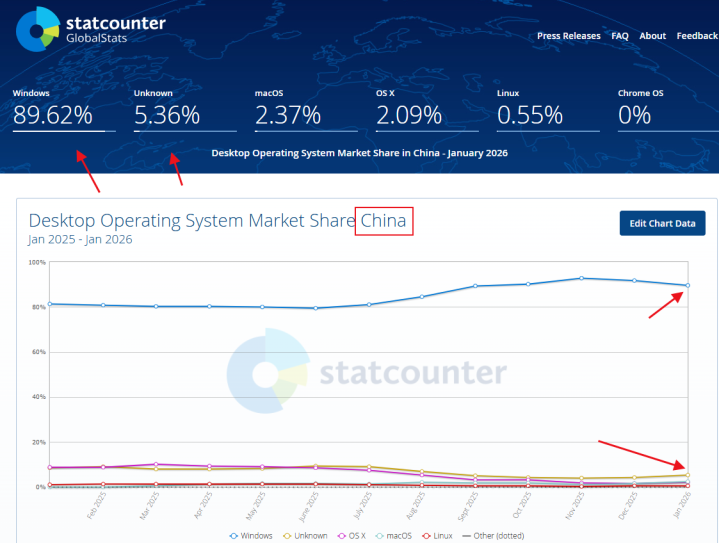Select the OS X 2.09% stat
This screenshot has height=543, width=719.
pos(427,109)
